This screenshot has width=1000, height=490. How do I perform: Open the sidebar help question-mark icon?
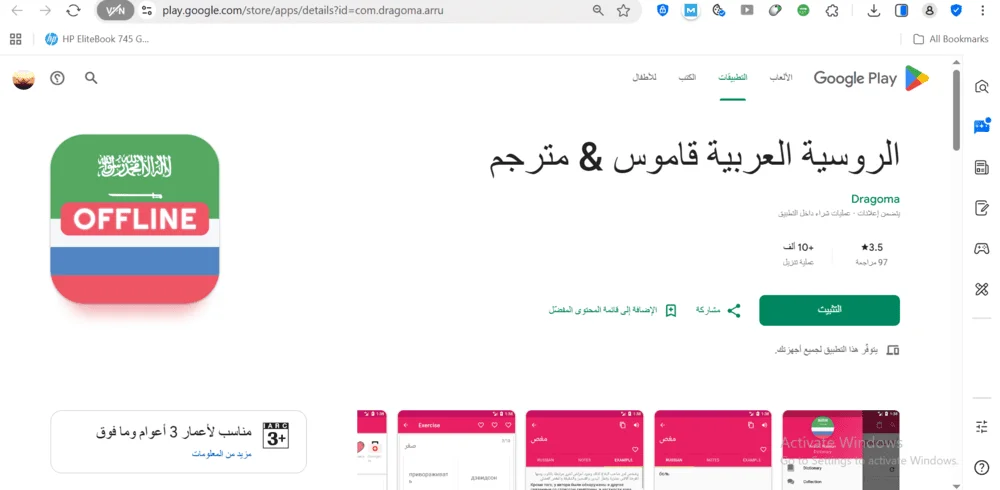pos(982,468)
